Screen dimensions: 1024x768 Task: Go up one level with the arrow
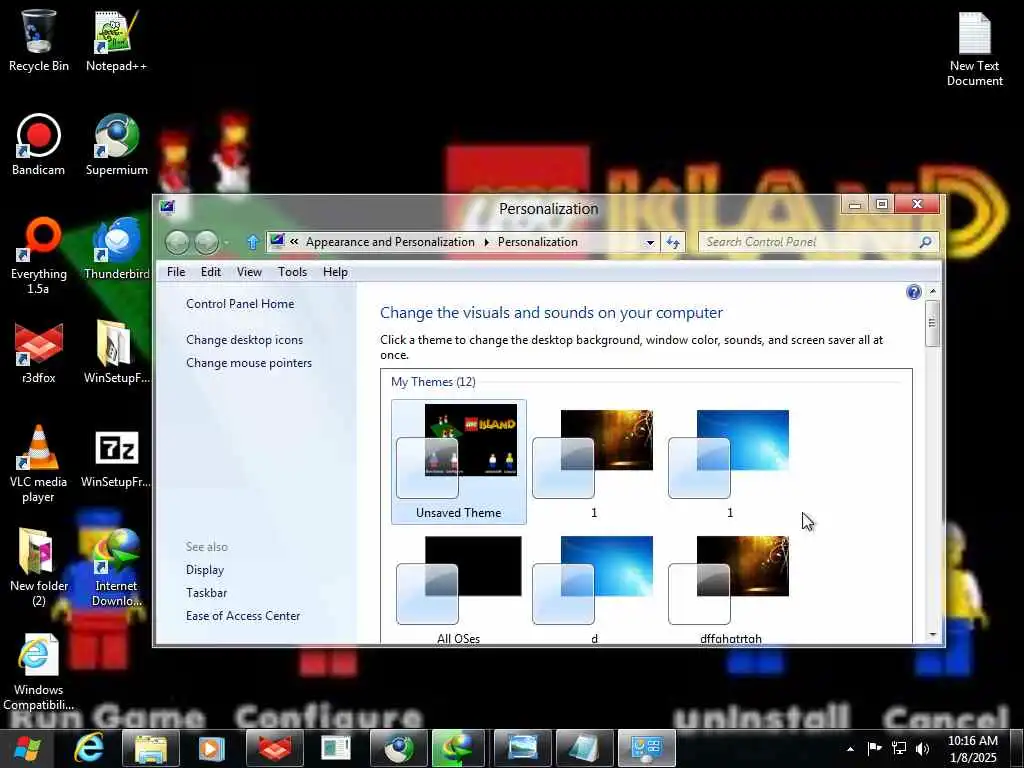tap(253, 242)
